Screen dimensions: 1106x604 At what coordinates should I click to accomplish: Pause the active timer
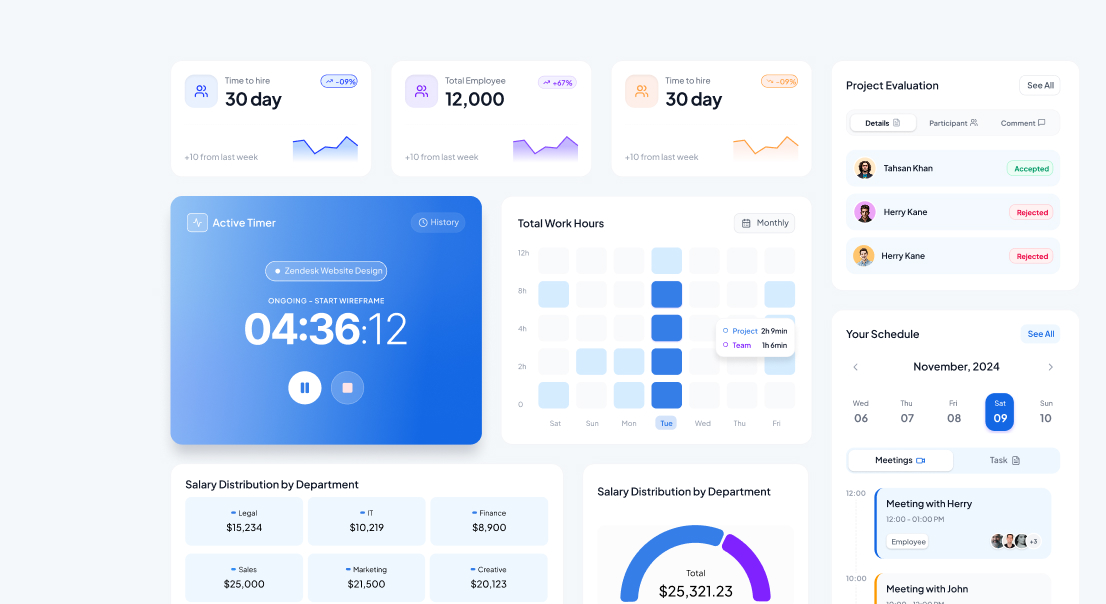click(x=305, y=387)
